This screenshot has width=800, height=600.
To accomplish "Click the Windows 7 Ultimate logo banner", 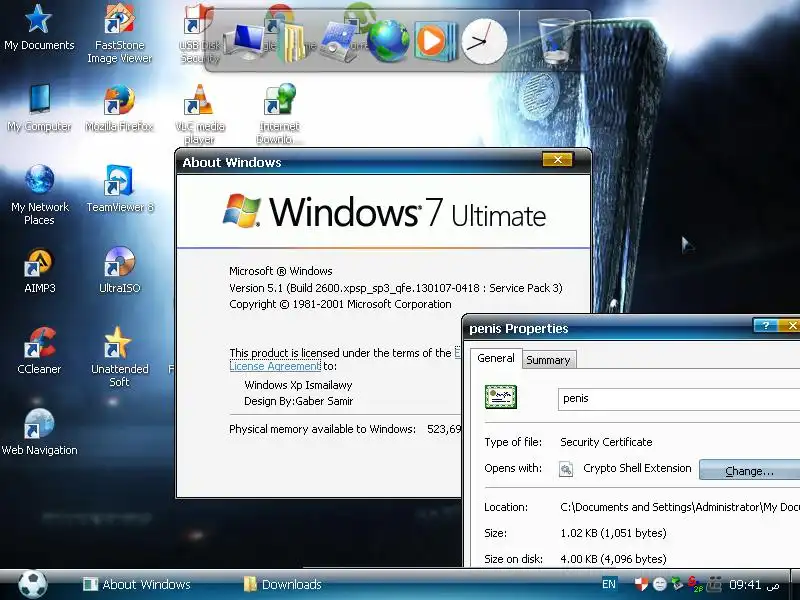I will coord(384,211).
